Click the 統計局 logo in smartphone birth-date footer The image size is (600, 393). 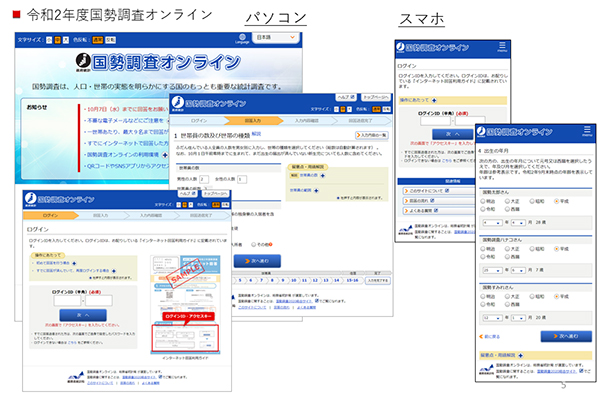pyautogui.click(x=486, y=370)
